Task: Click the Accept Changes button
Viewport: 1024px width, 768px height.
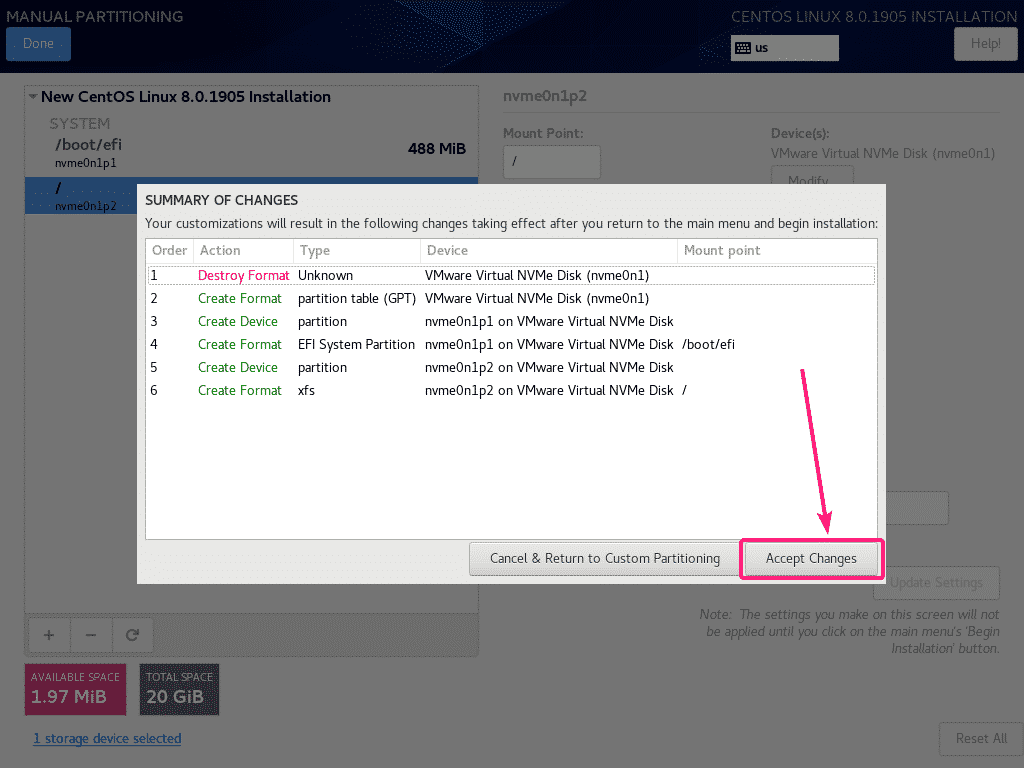Action: coord(811,558)
